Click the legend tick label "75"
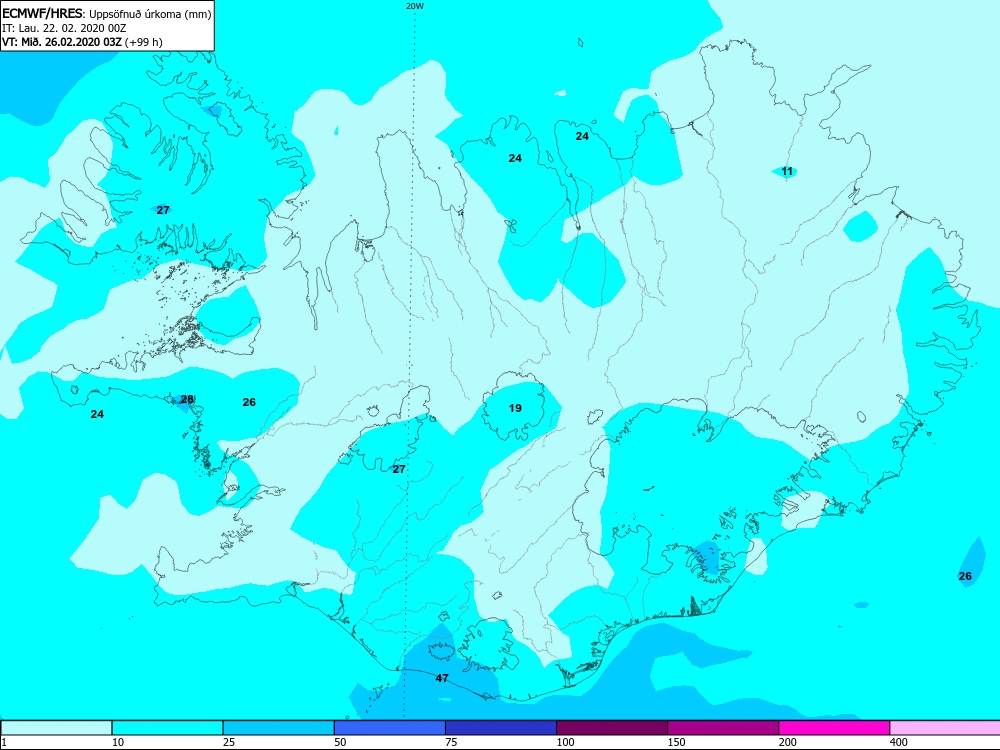The width and height of the screenshot is (1000, 750). (x=452, y=742)
